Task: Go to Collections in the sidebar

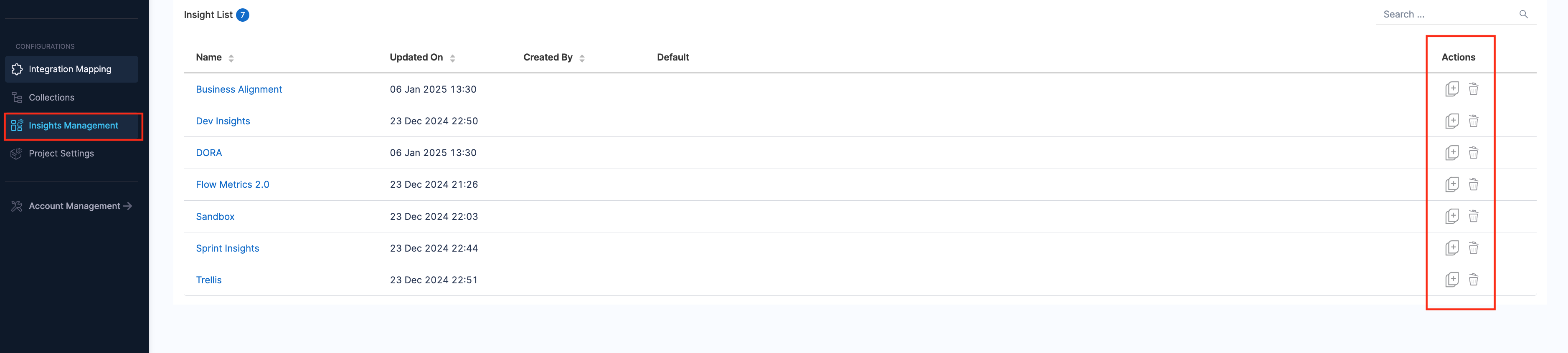Action: tap(51, 97)
